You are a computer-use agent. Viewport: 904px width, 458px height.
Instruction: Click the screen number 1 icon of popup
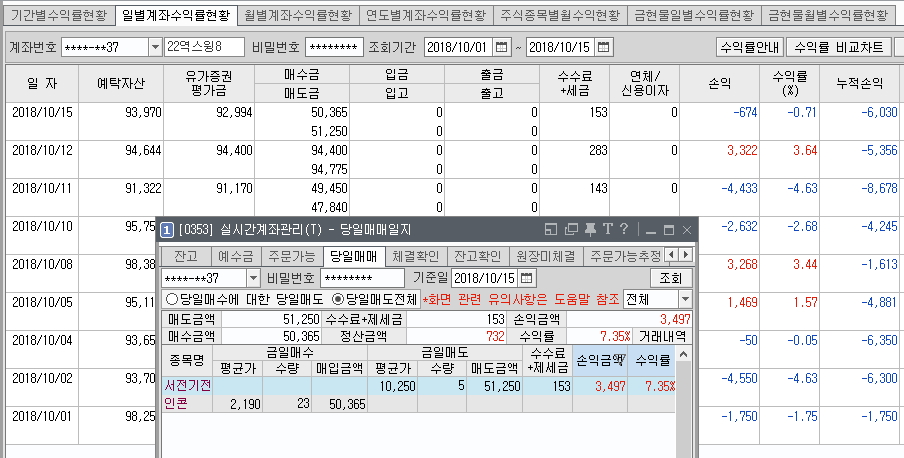(x=166, y=230)
